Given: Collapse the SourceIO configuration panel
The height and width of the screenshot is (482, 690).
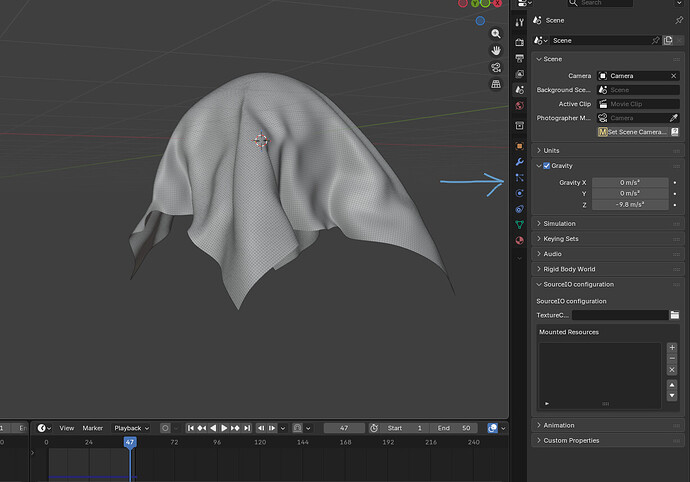Looking at the screenshot, I should pos(608,284).
